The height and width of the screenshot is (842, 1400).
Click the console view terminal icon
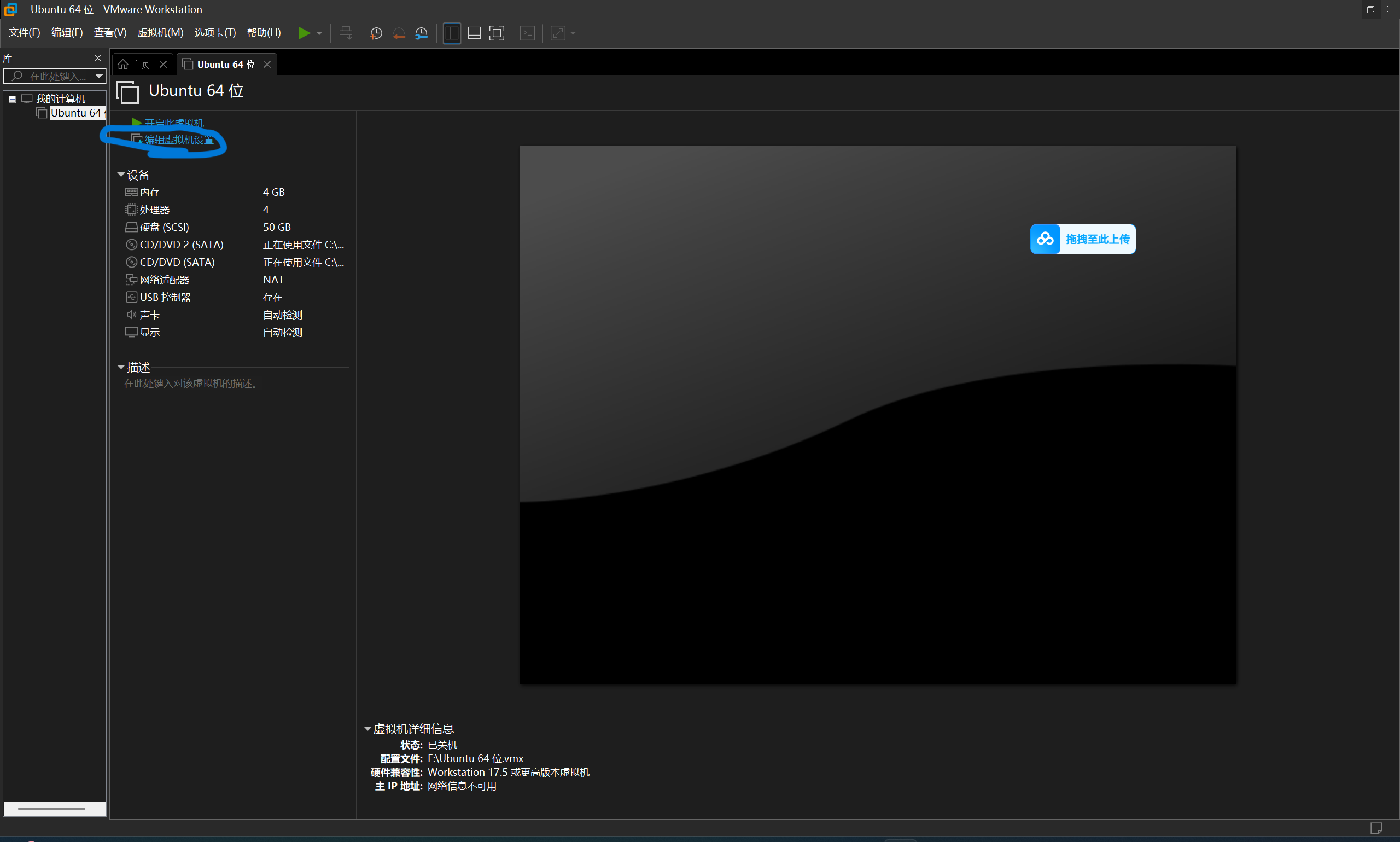point(527,33)
